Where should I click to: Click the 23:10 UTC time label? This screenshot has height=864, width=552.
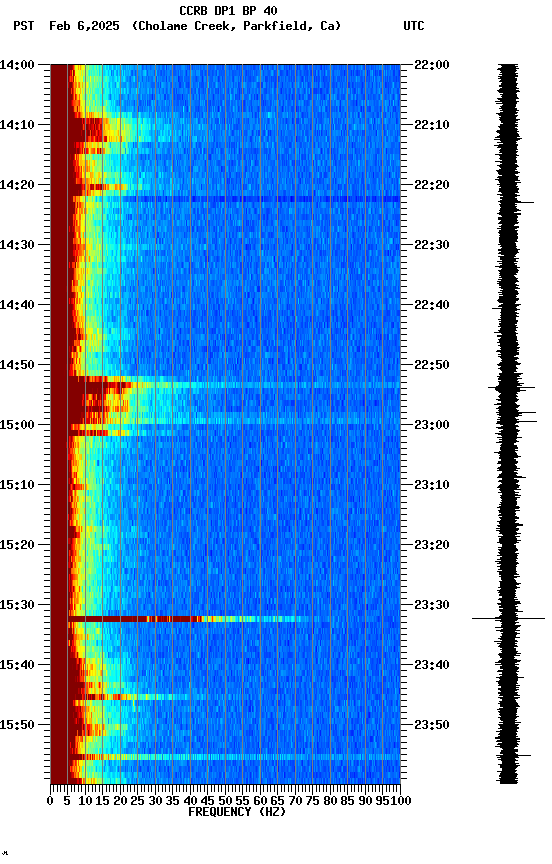pos(432,485)
